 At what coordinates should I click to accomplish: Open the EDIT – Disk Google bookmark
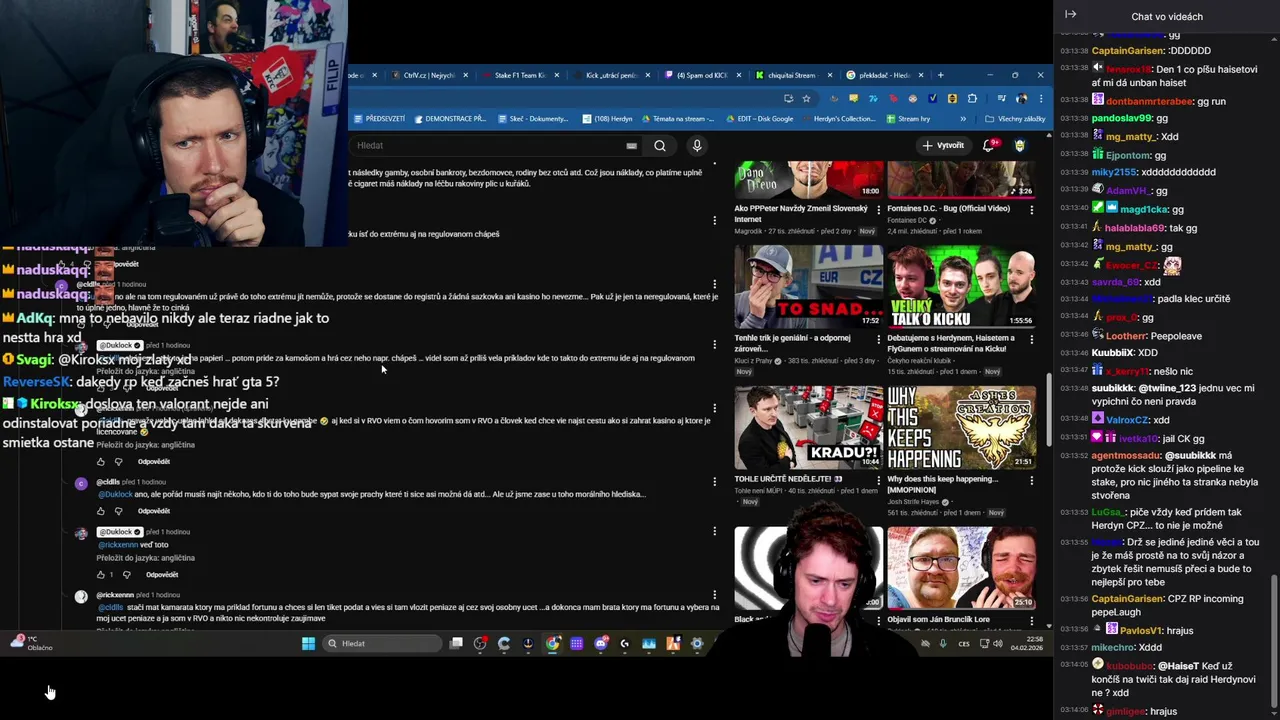point(760,119)
